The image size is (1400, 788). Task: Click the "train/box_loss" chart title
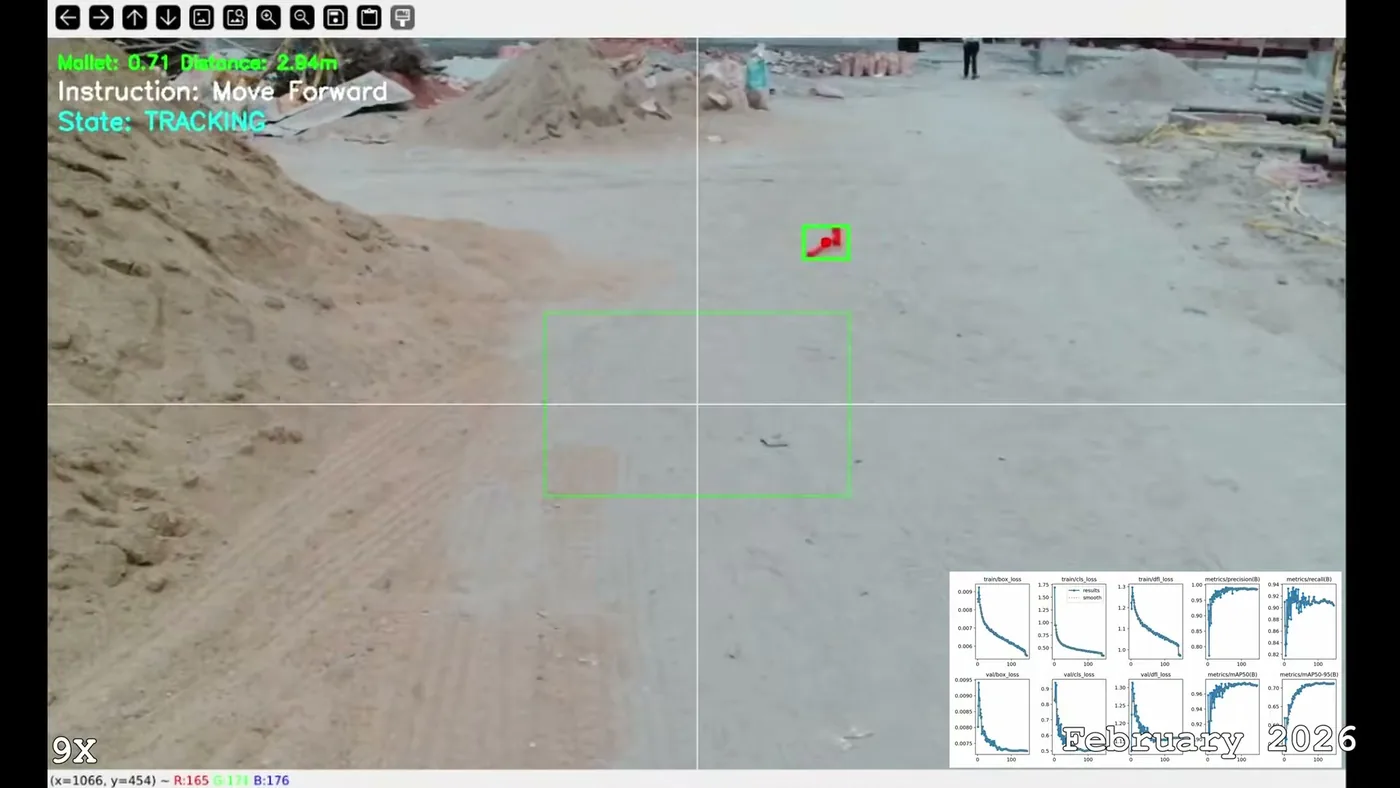pyautogui.click(x=1003, y=580)
